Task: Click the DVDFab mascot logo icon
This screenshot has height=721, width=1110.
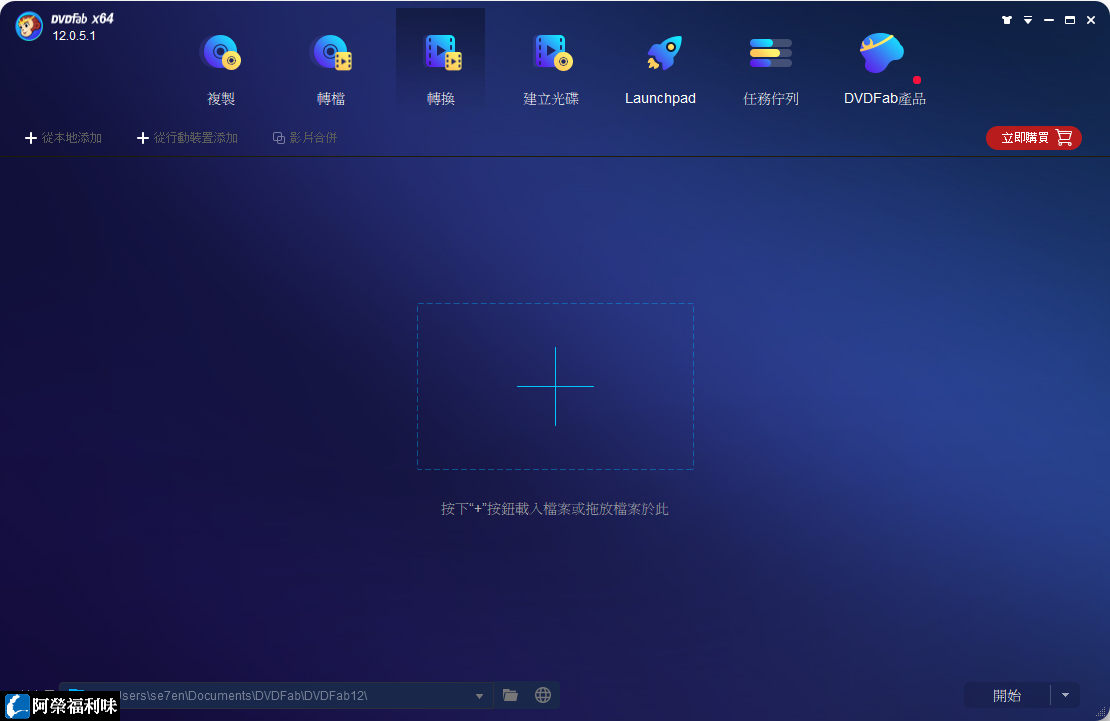Action: pos(29,27)
